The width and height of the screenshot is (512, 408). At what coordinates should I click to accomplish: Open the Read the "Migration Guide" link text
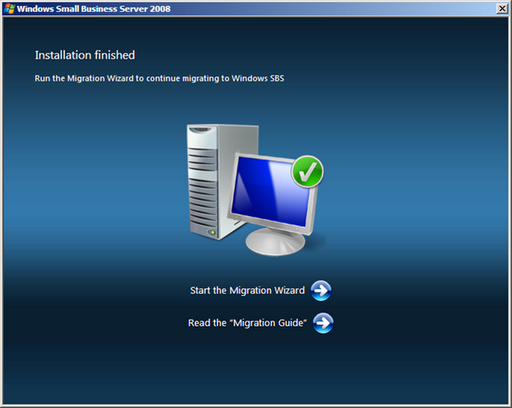[247, 323]
